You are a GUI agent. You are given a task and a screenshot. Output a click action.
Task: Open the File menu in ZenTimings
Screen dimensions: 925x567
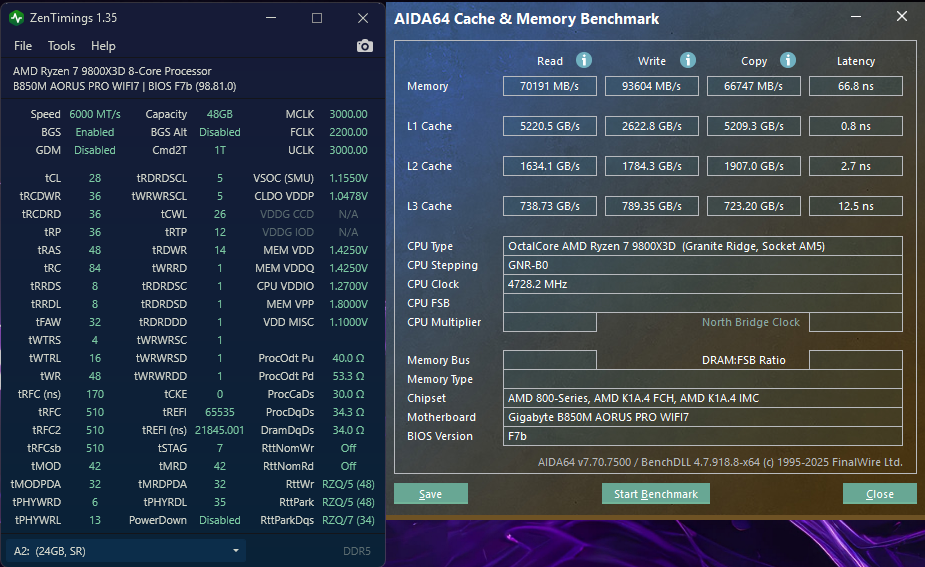[x=23, y=46]
